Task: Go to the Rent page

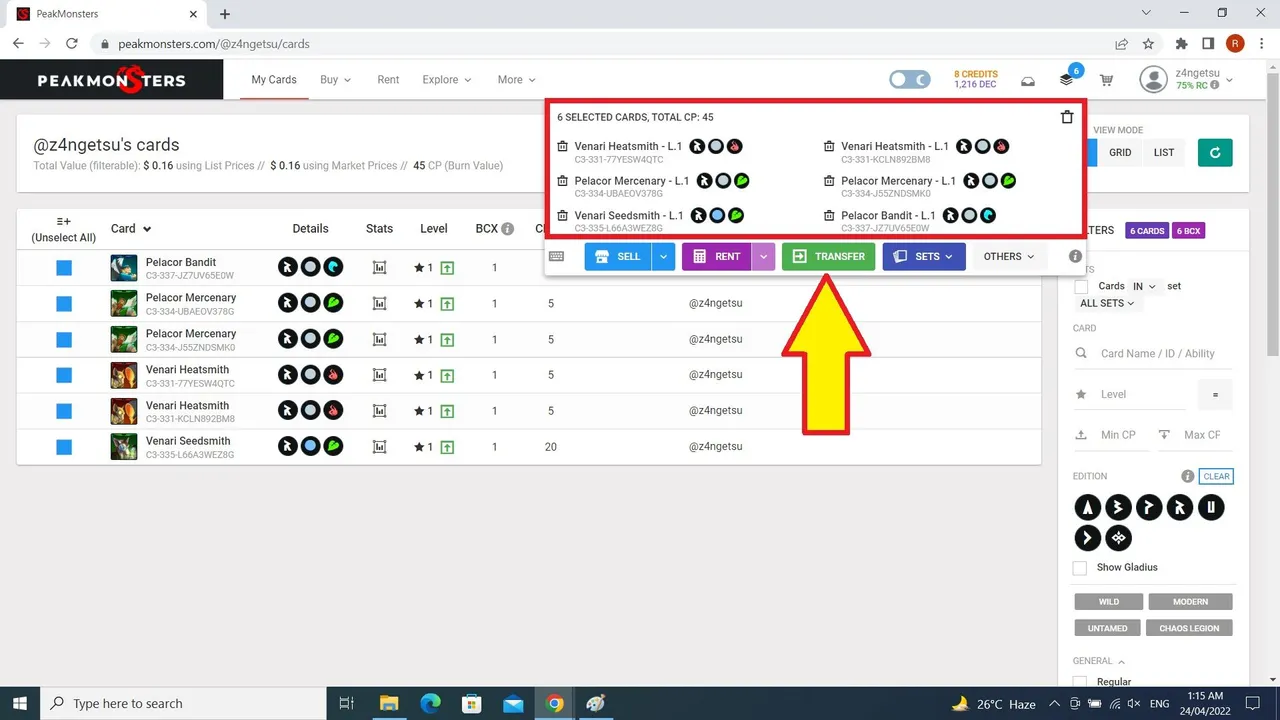Action: click(x=388, y=80)
